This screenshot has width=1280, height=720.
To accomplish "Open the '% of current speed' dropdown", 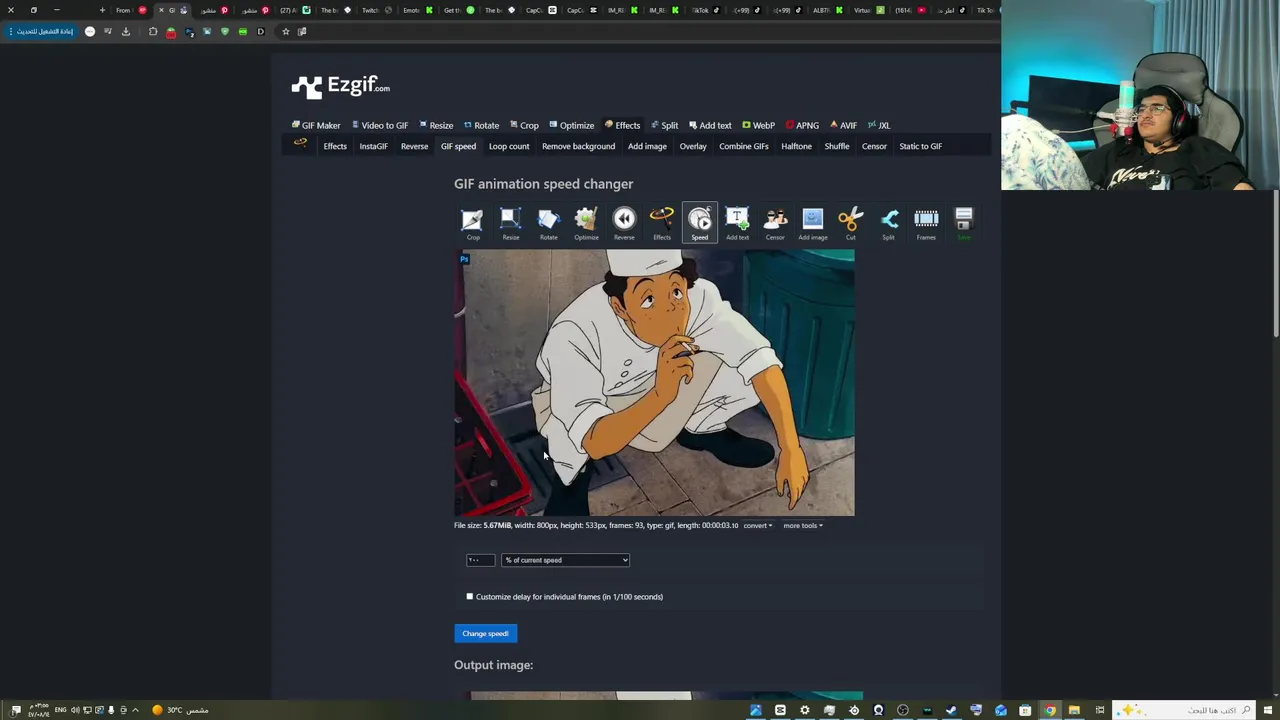I will tap(565, 560).
